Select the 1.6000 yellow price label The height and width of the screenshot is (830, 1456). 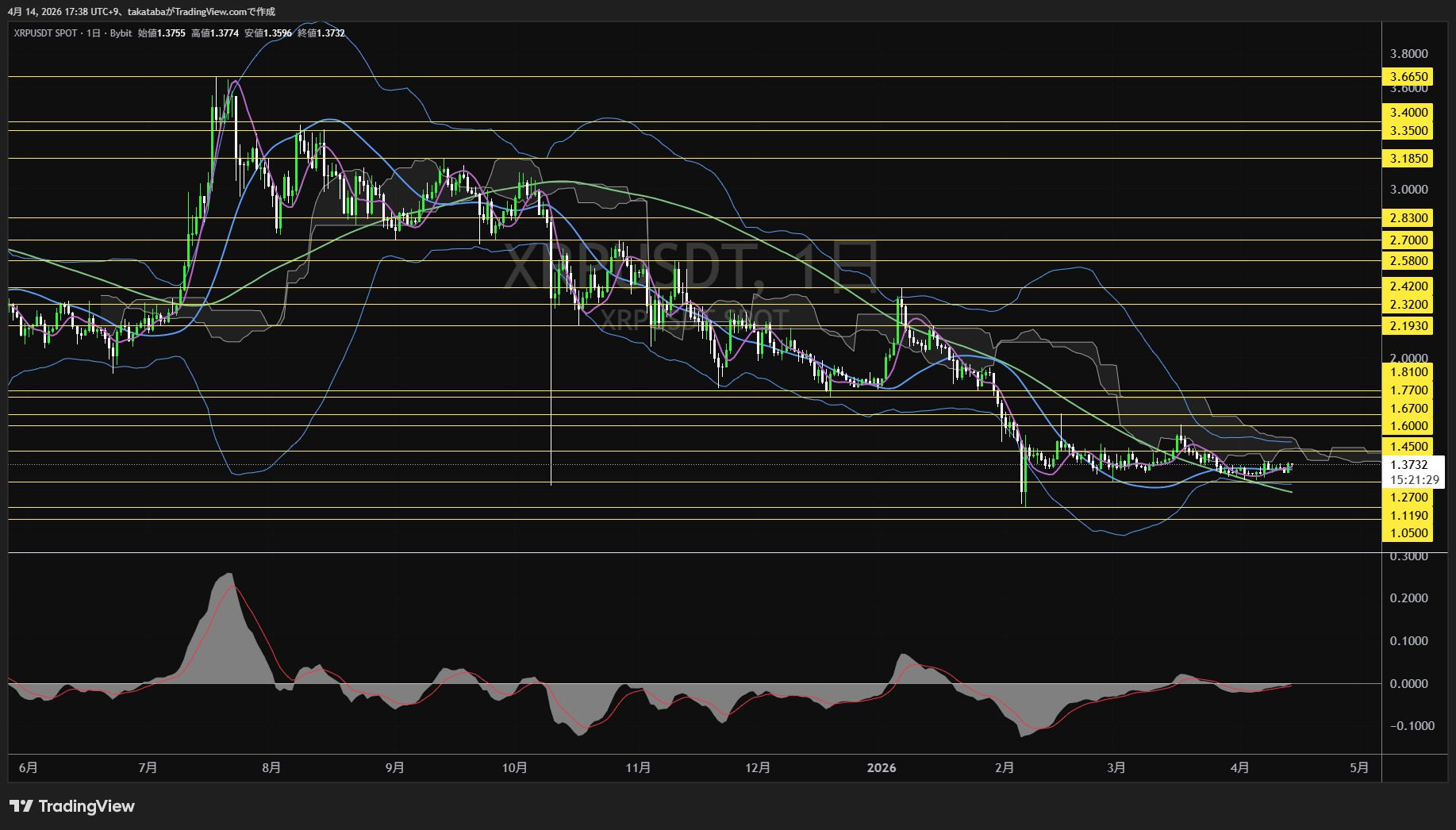pyautogui.click(x=1408, y=426)
